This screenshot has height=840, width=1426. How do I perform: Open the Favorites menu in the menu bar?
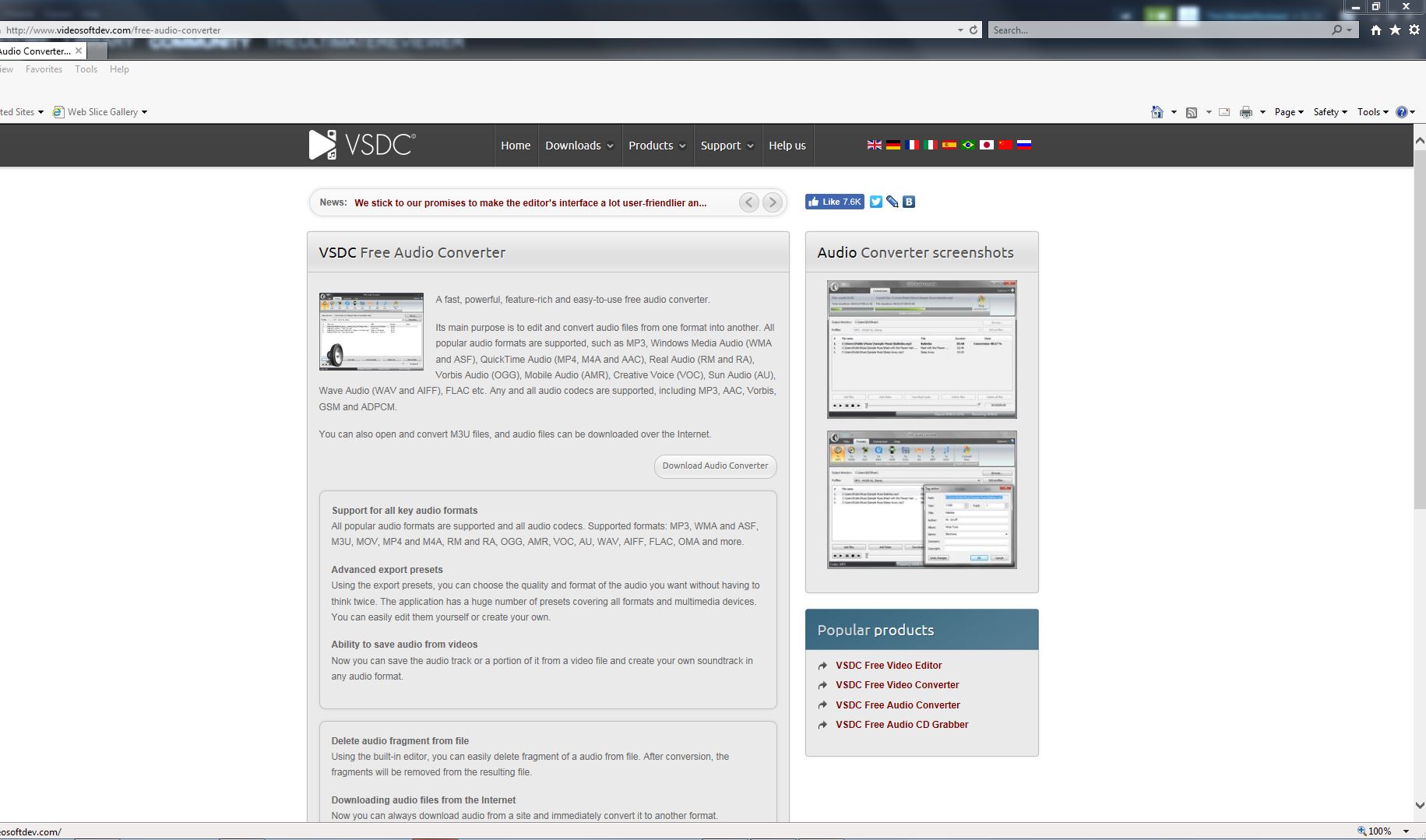coord(44,69)
